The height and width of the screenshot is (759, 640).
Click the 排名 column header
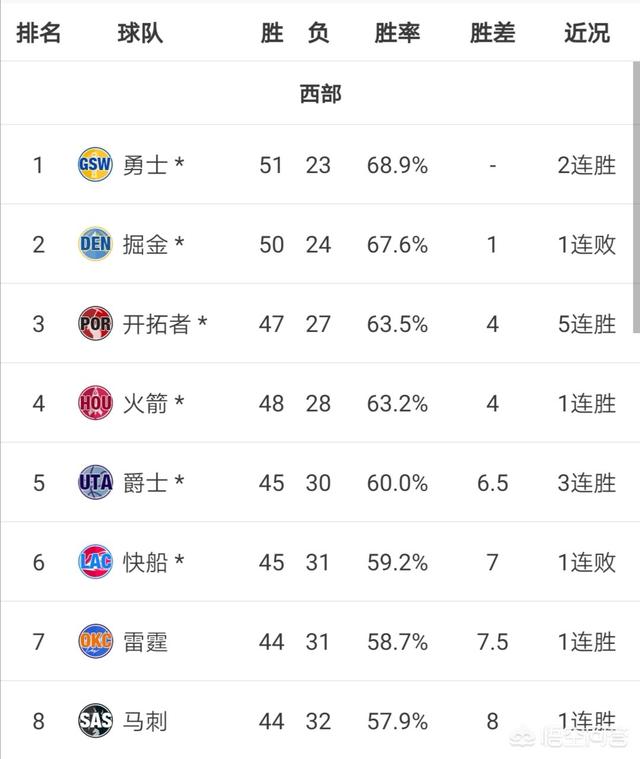38,33
